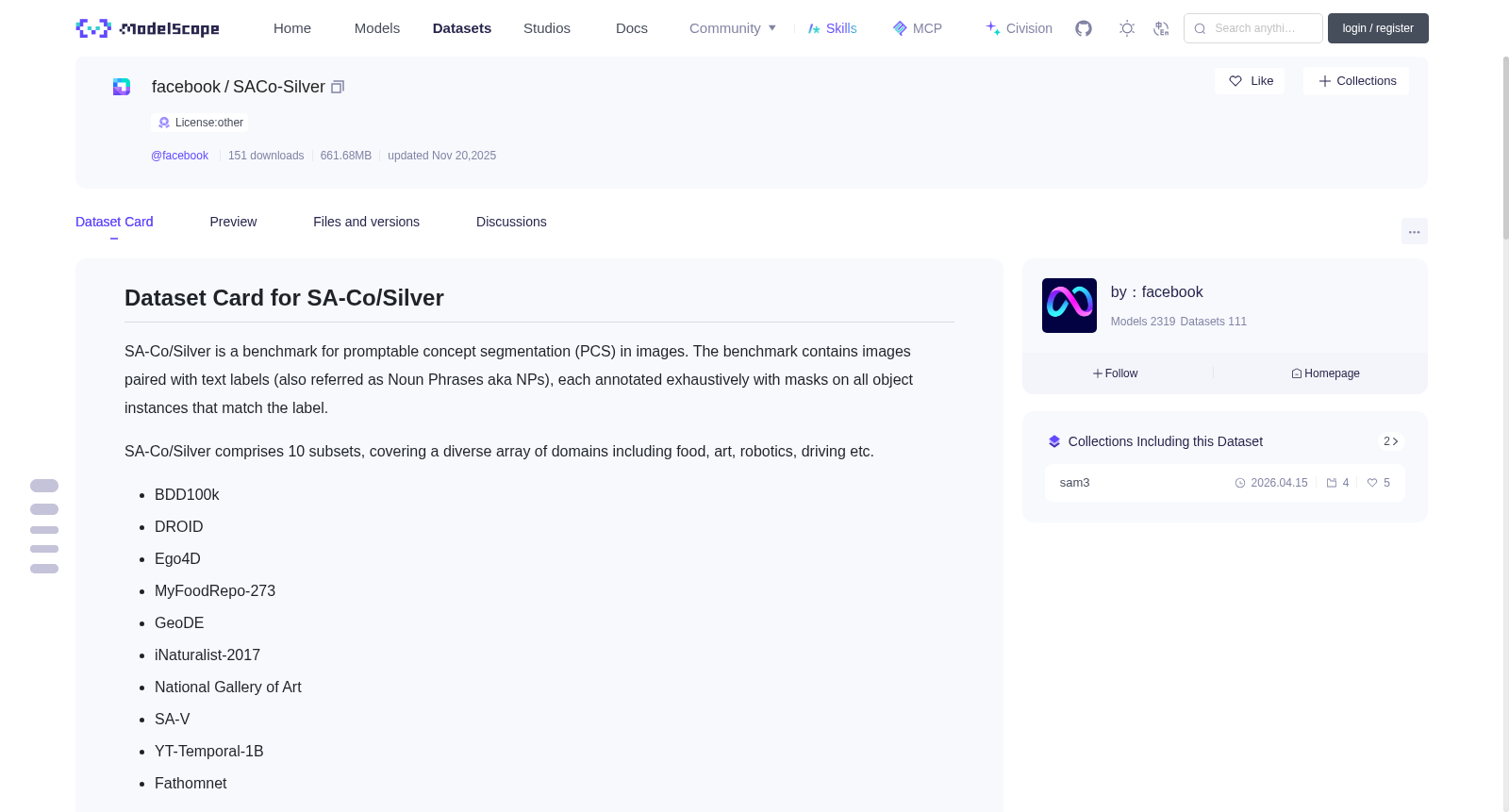Go to the MCP page
Viewport: 1509px width, 812px height.
[x=917, y=28]
